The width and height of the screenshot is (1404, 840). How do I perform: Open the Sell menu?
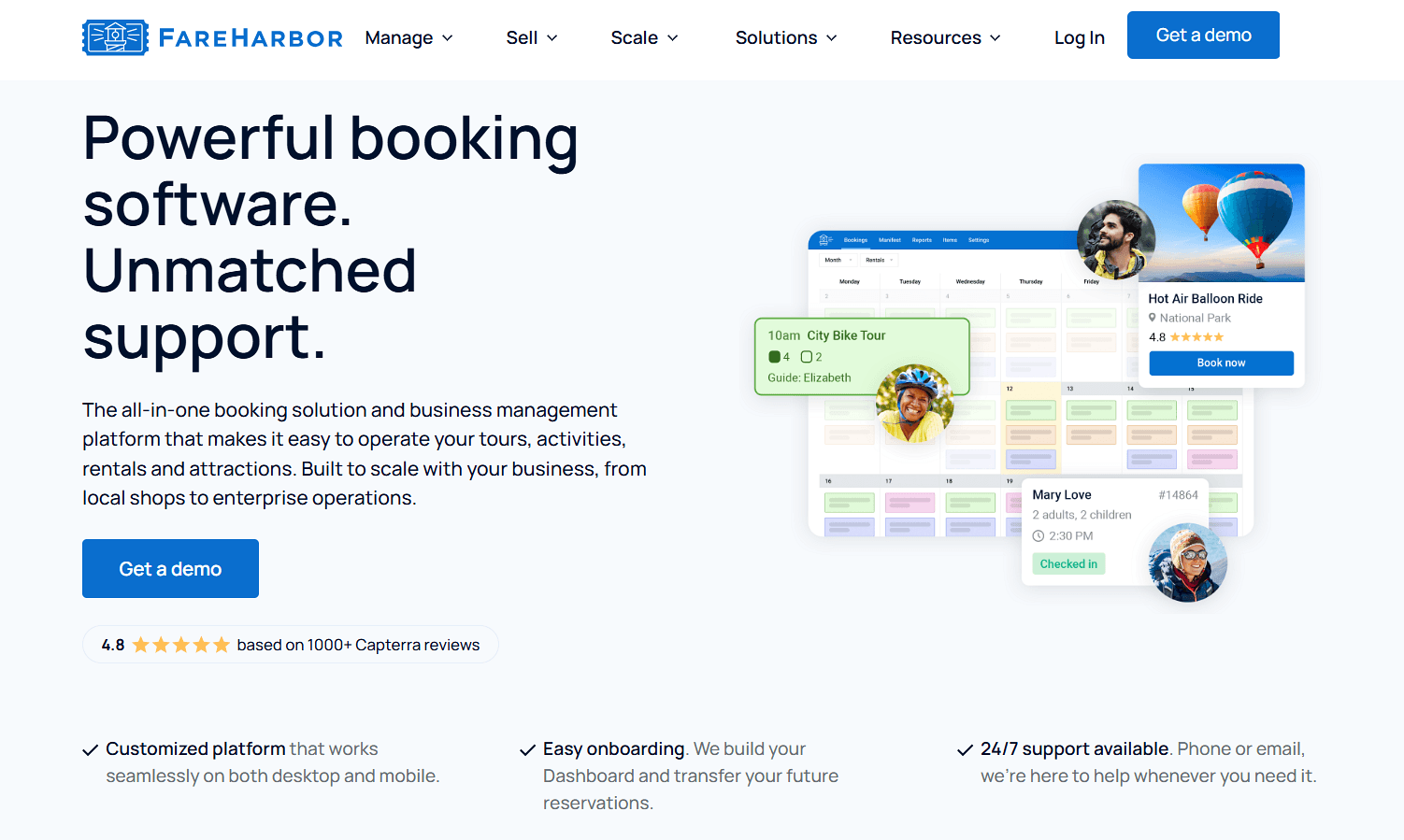tap(531, 37)
